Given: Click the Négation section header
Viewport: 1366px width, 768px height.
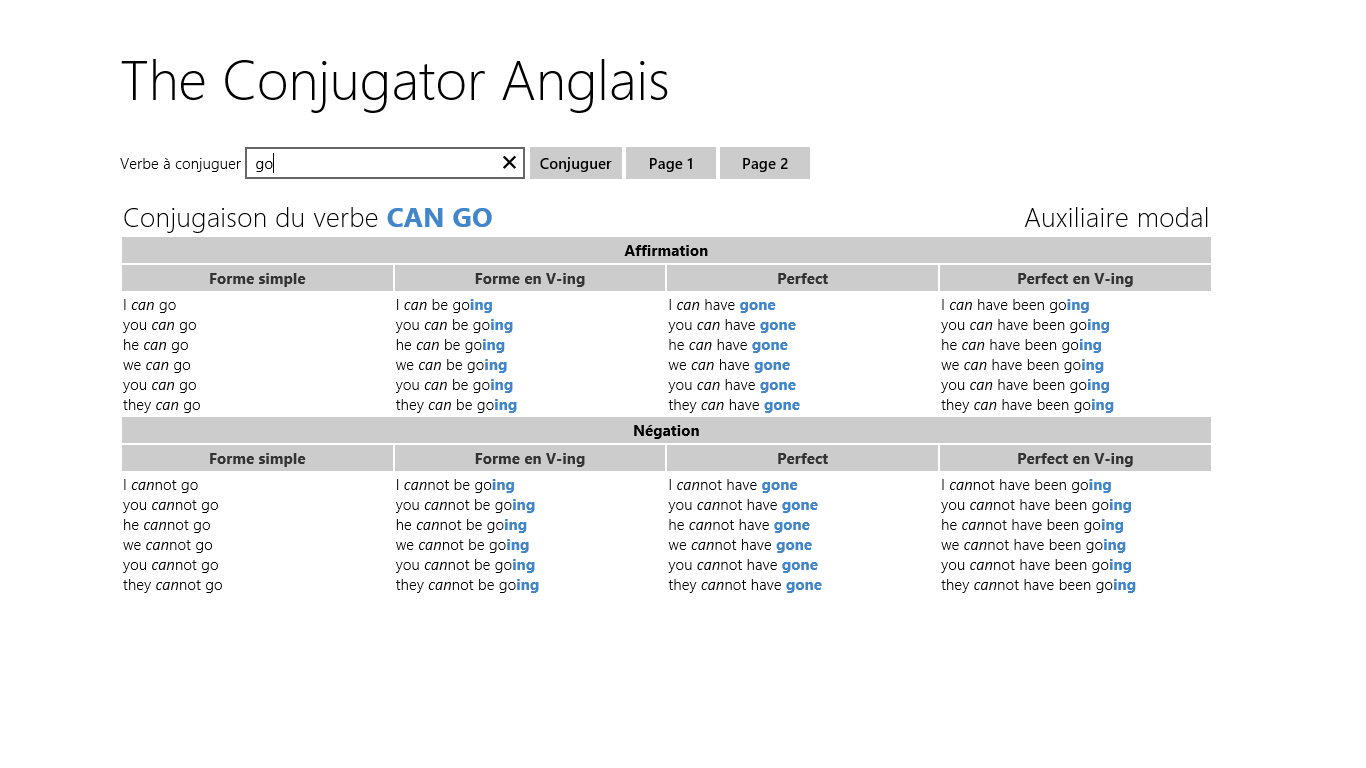Looking at the screenshot, I should pos(666,431).
